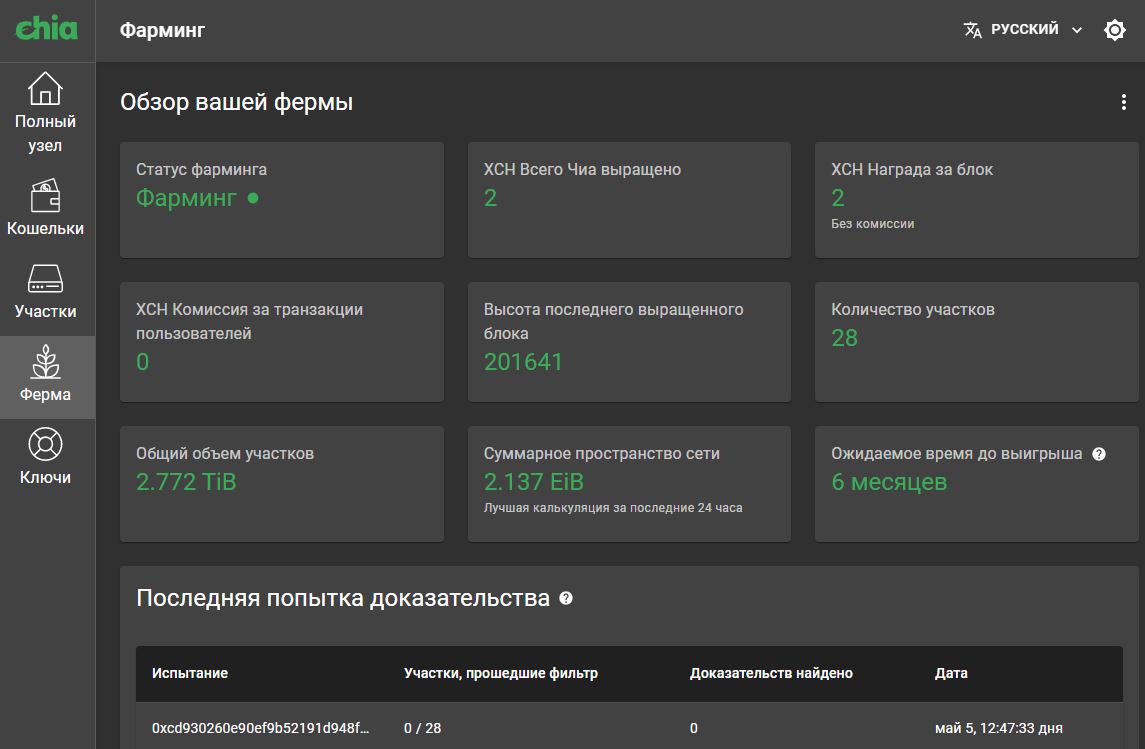Click the green Фарминг status text
Viewport: 1145px width, 749px height.
[x=186, y=198]
